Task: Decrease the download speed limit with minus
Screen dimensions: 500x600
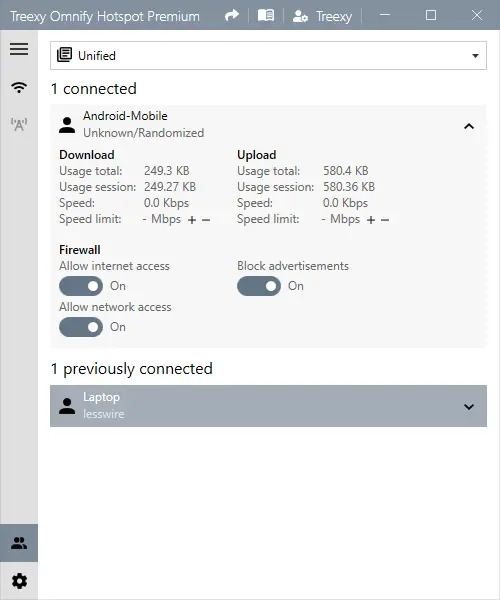Action: click(x=206, y=220)
